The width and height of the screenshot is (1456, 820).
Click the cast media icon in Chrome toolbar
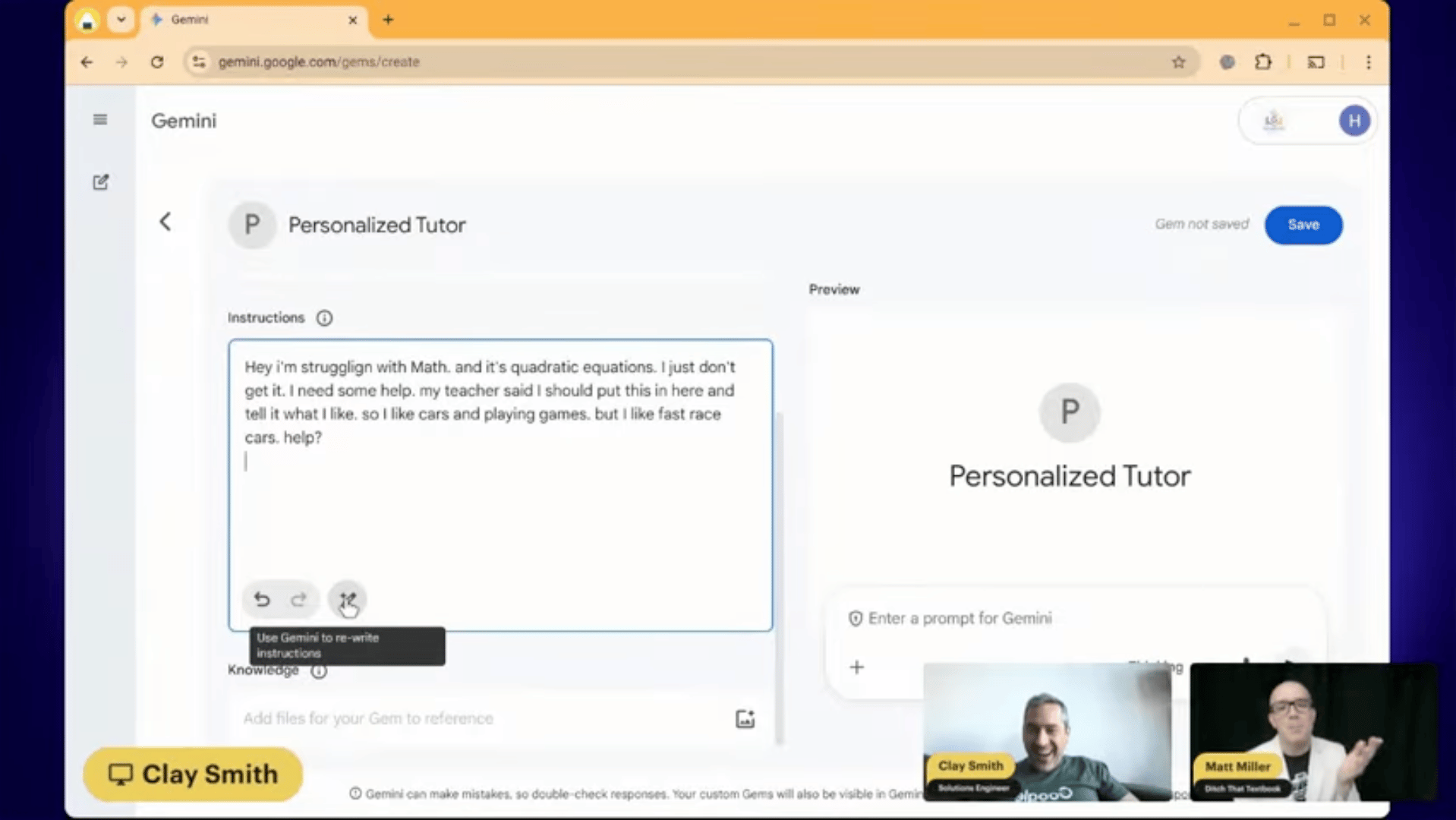1316,62
